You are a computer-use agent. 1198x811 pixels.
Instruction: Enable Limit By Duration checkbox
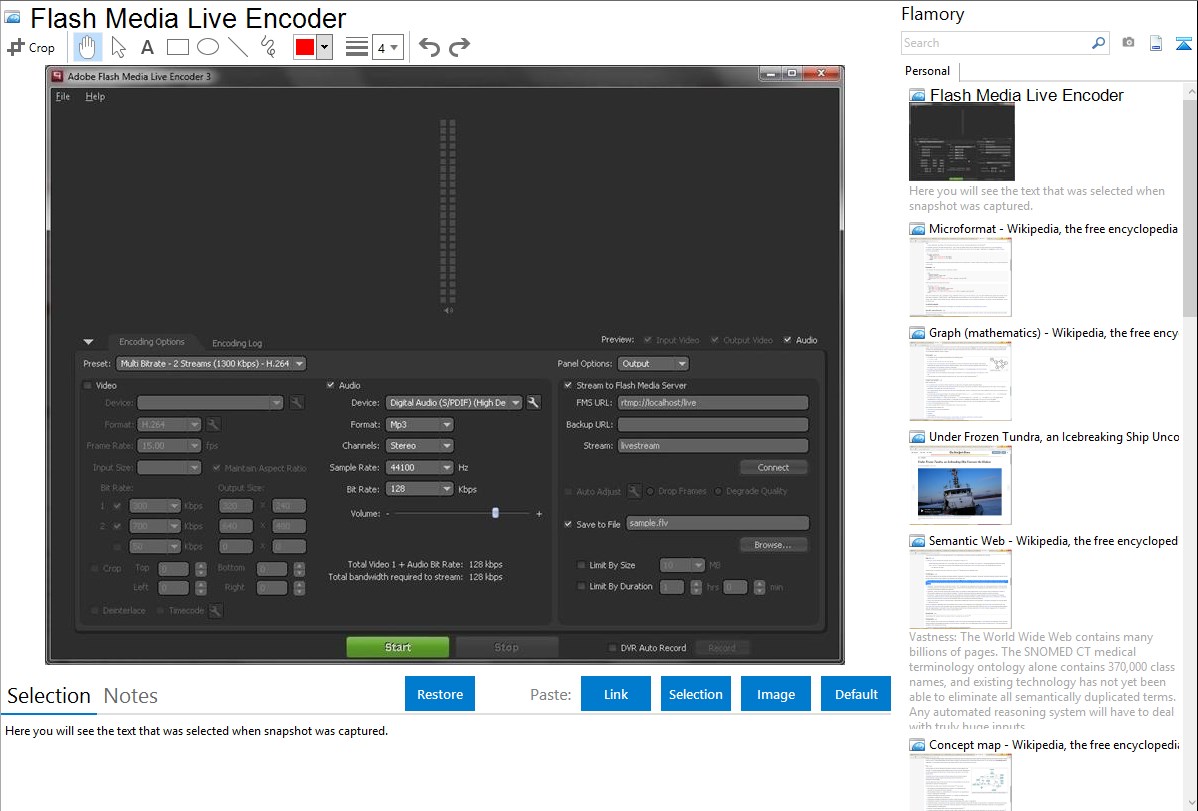581,586
